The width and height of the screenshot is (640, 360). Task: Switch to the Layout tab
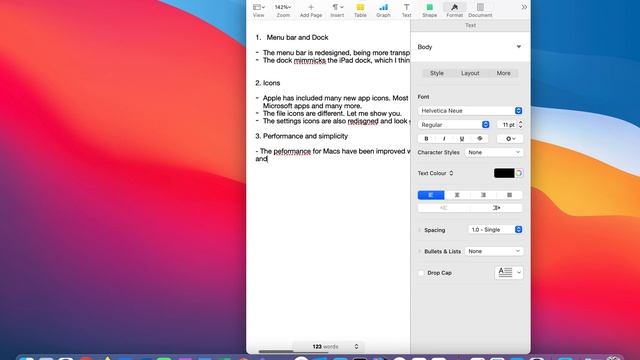[470, 73]
